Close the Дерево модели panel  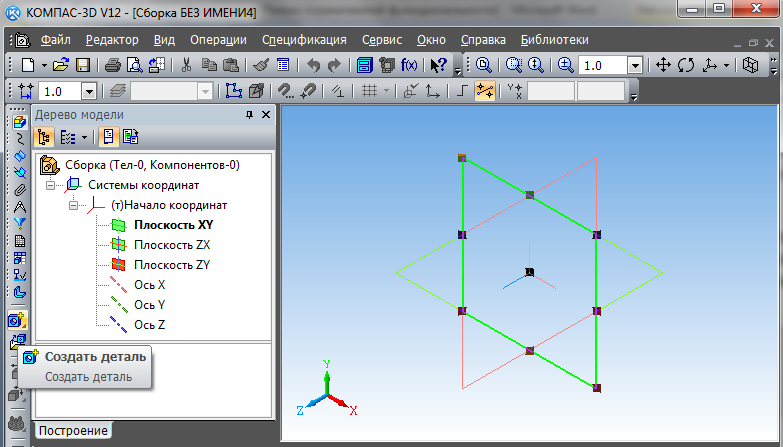[266, 115]
